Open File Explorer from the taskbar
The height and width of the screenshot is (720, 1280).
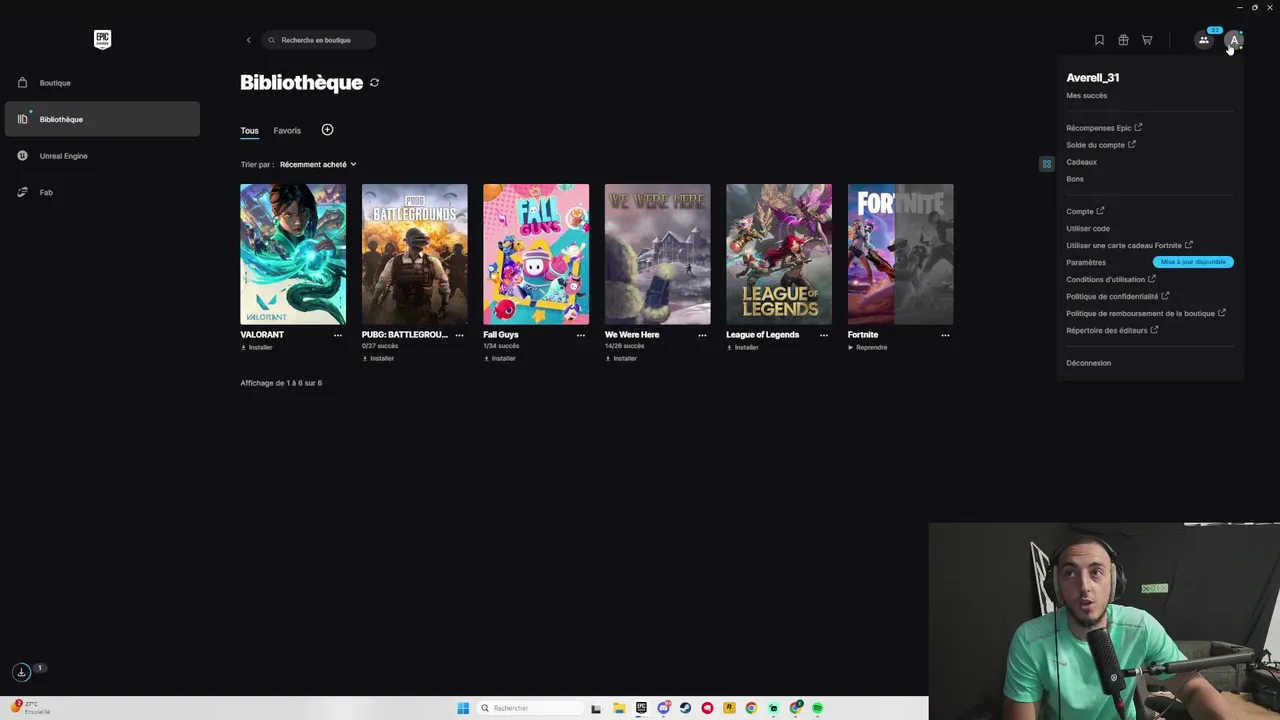click(619, 708)
